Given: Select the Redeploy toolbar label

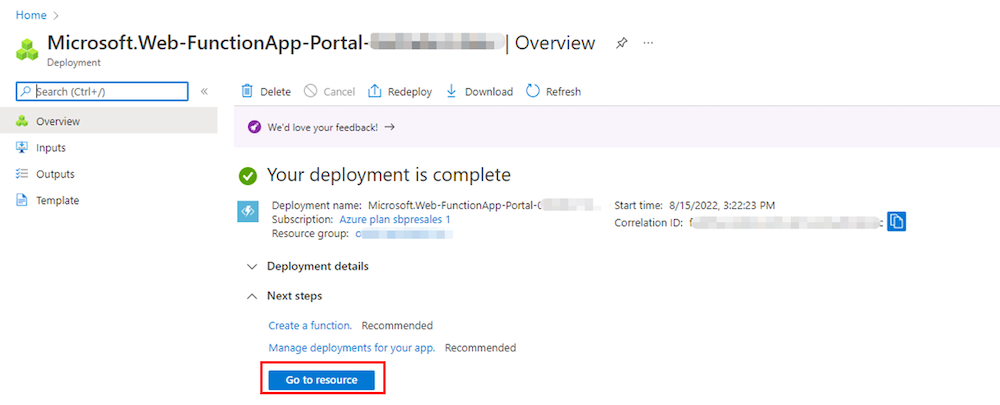Looking at the screenshot, I should [410, 92].
